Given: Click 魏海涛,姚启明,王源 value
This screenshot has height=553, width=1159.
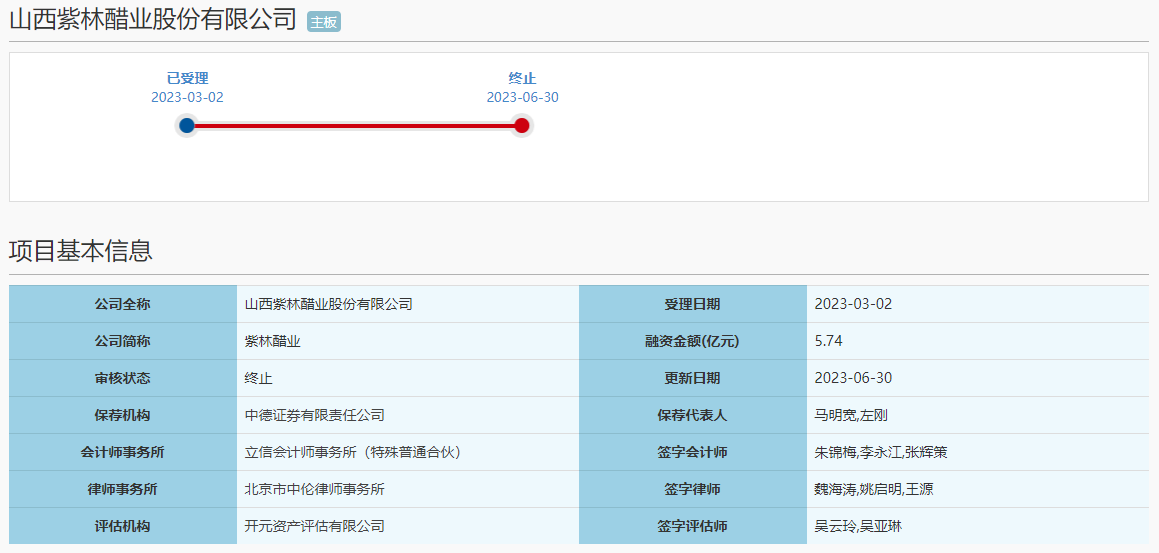Looking at the screenshot, I should coord(876,489).
